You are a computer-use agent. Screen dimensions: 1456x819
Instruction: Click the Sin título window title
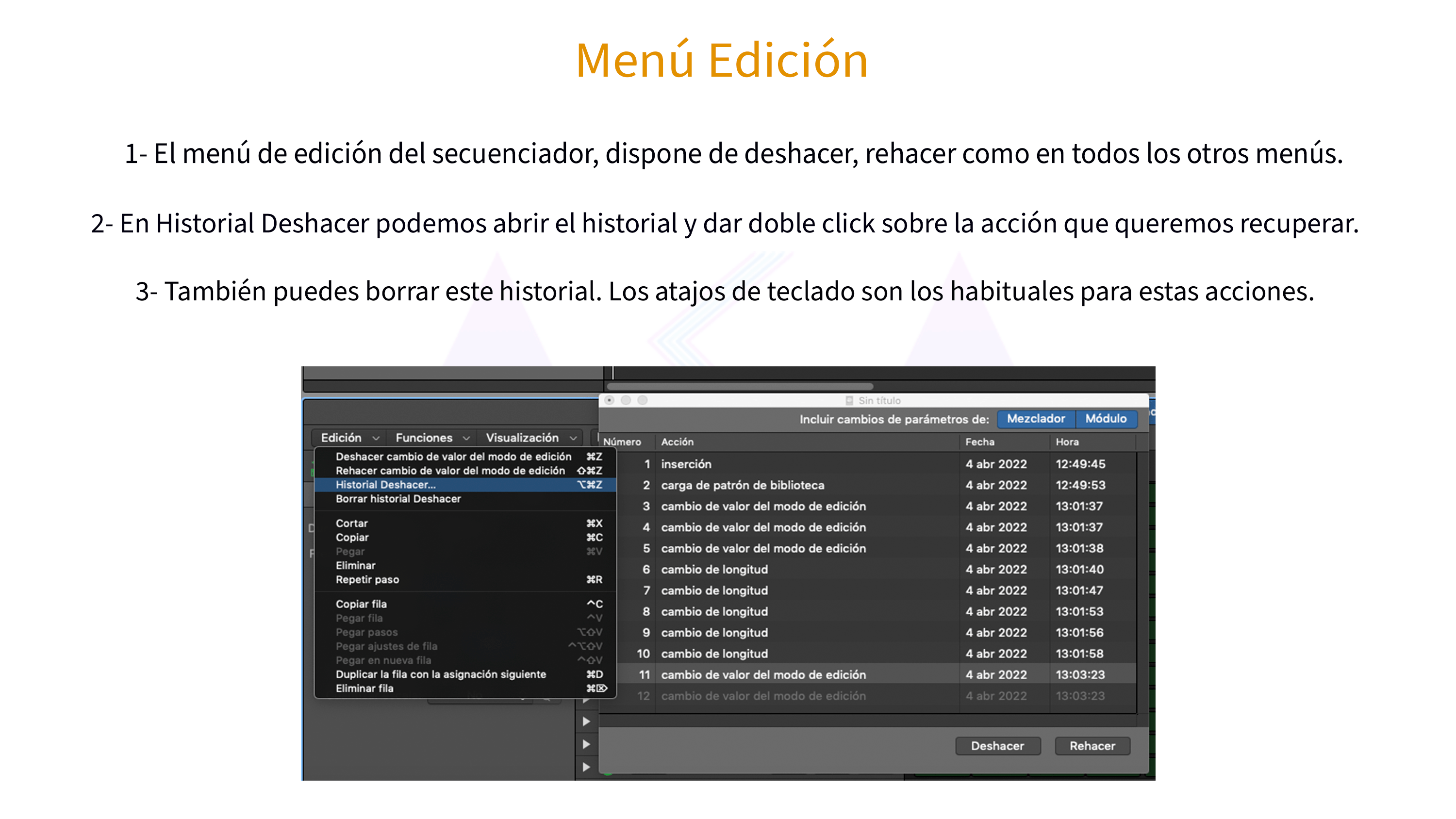point(879,401)
